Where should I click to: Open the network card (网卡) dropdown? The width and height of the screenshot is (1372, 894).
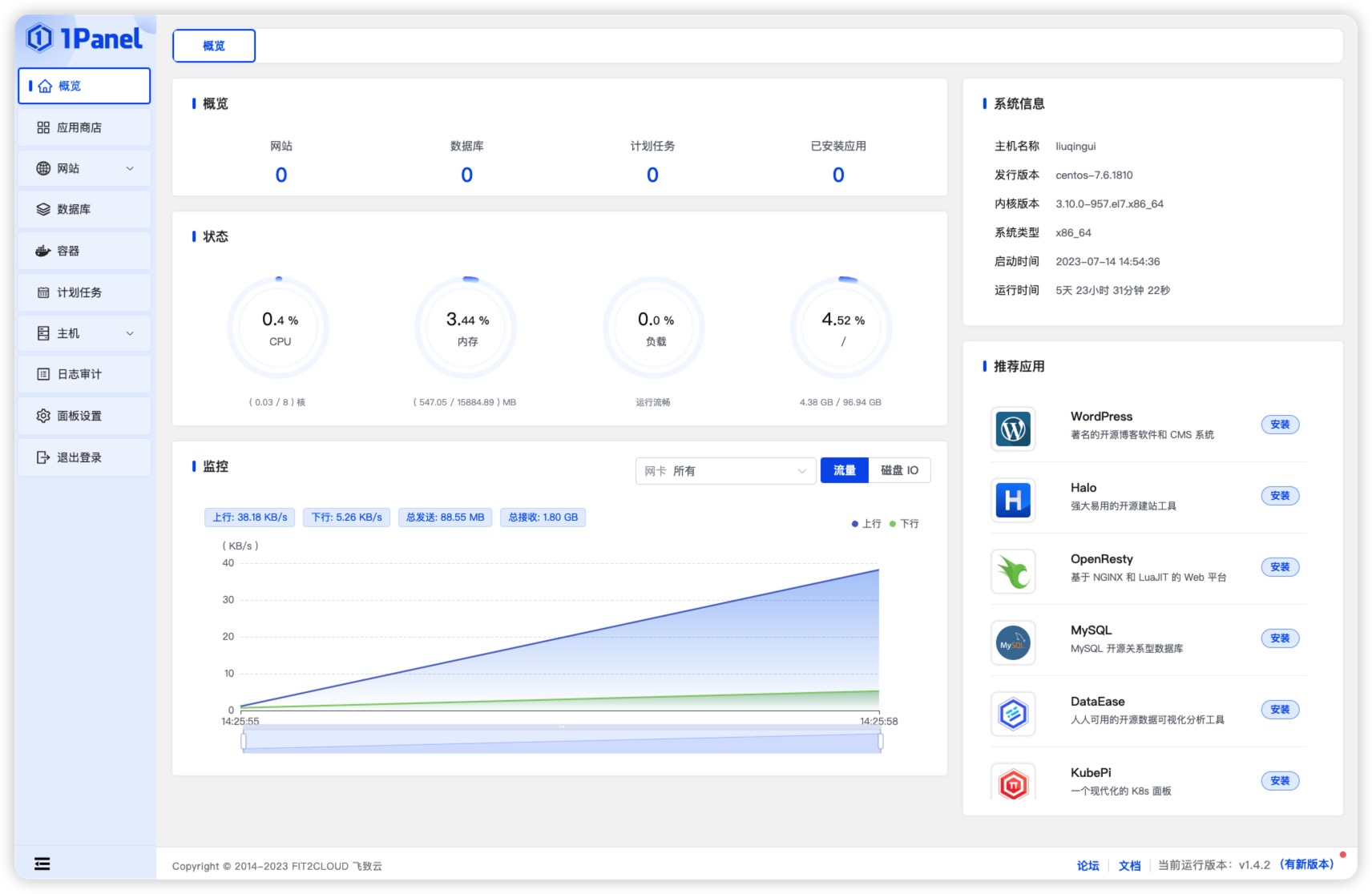pyautogui.click(x=725, y=471)
